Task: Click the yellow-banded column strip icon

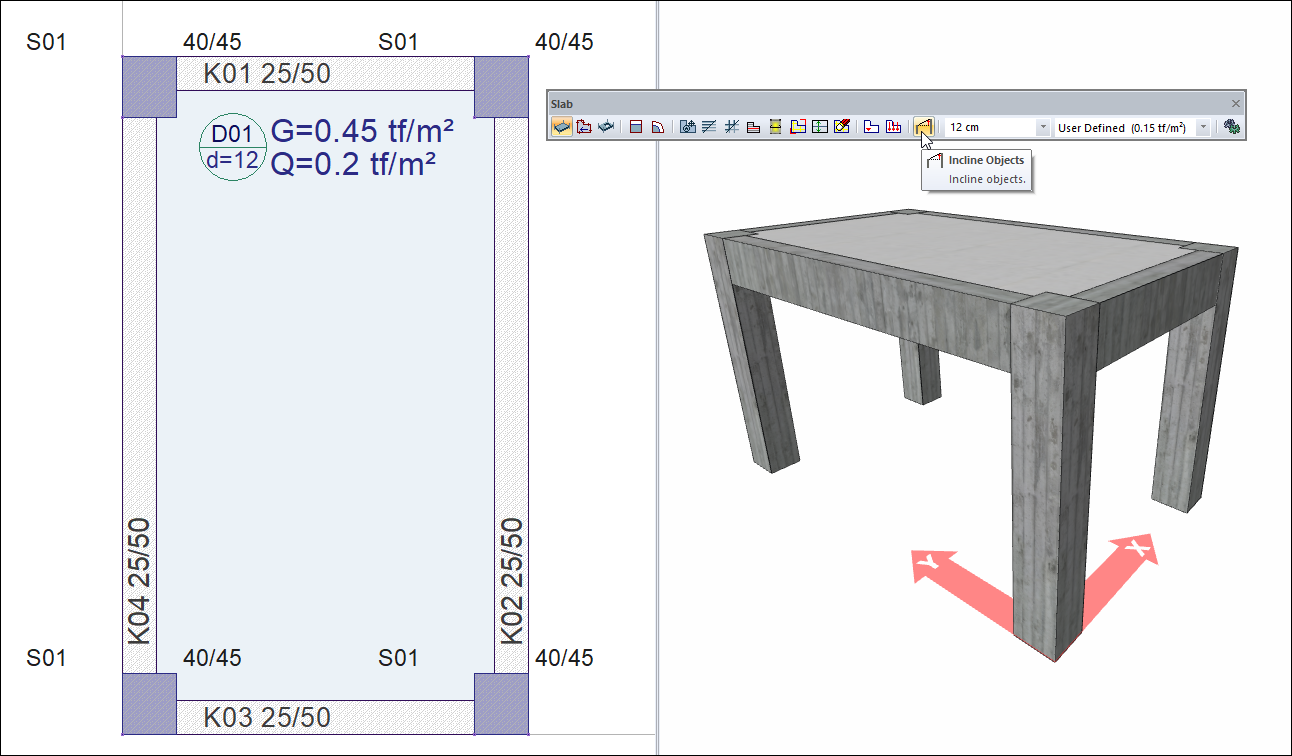Action: click(775, 127)
